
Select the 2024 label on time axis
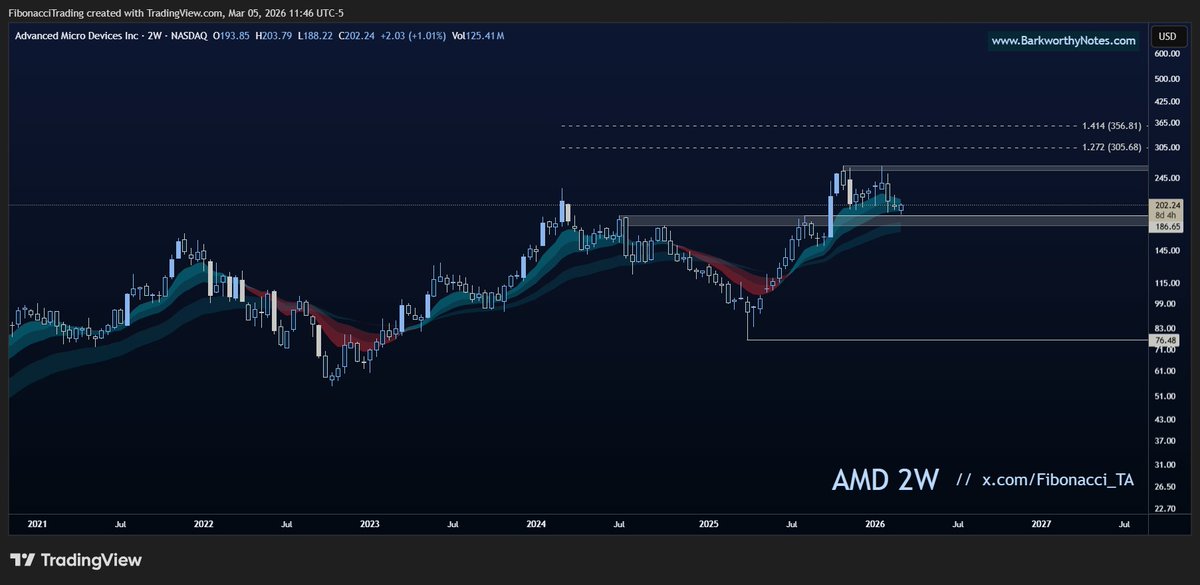tap(536, 523)
